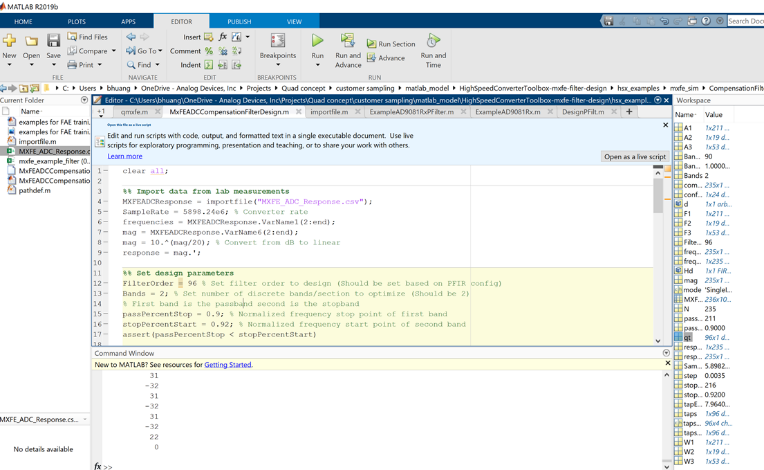Open the Find dropdown in Navigate
This screenshot has height=470, width=764.
pyautogui.click(x=143, y=64)
